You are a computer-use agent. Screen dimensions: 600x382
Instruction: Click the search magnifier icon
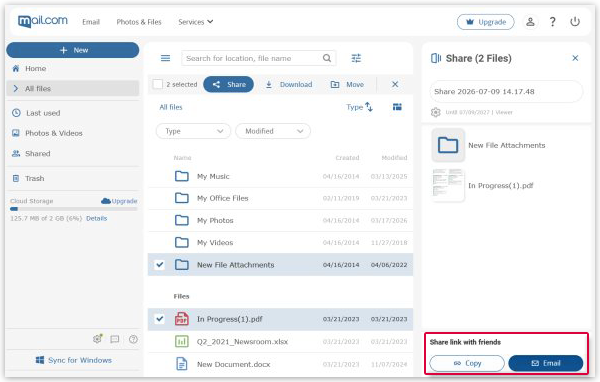327,58
